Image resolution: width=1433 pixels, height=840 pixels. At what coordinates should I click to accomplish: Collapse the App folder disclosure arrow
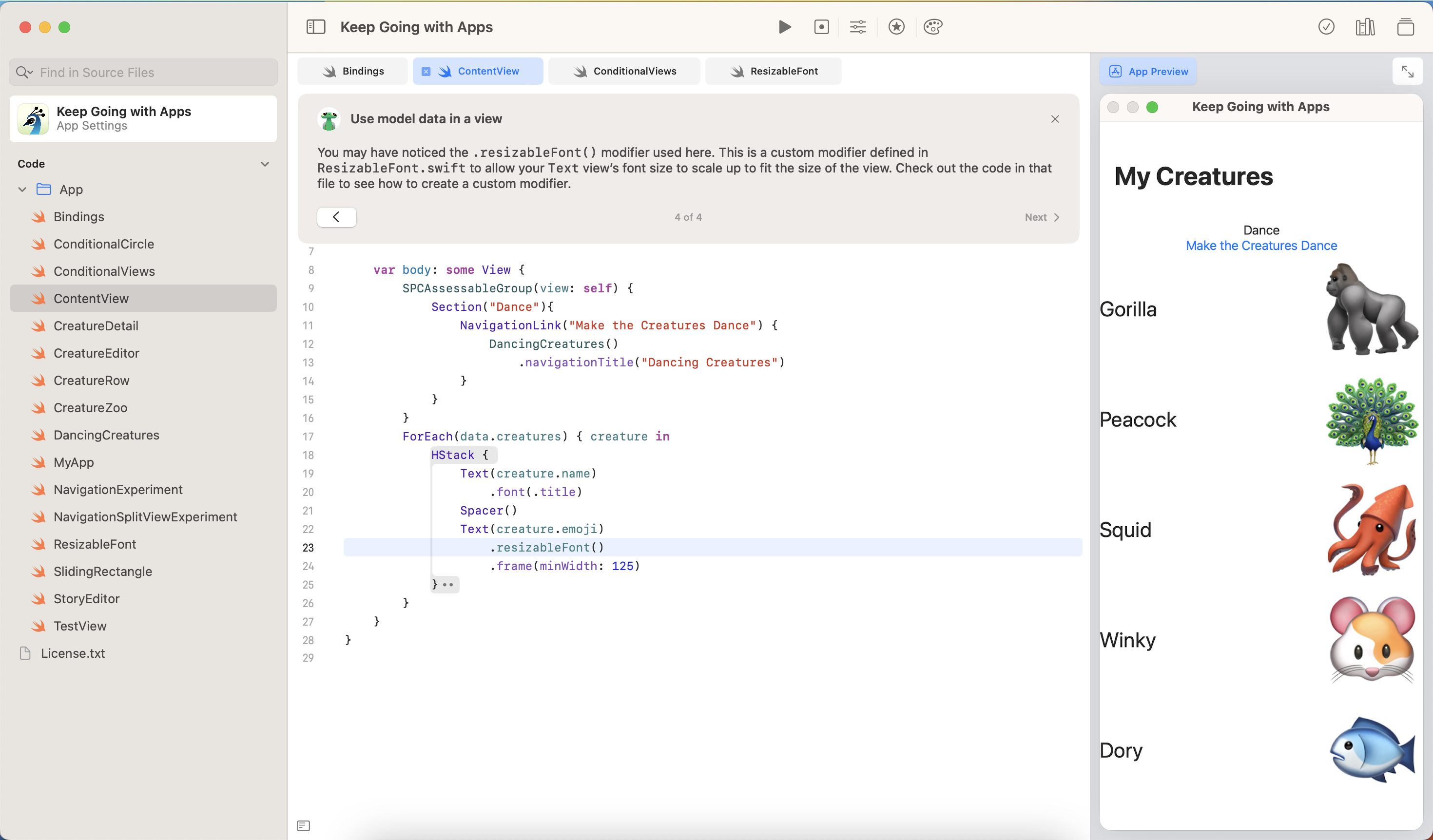[x=22, y=189]
